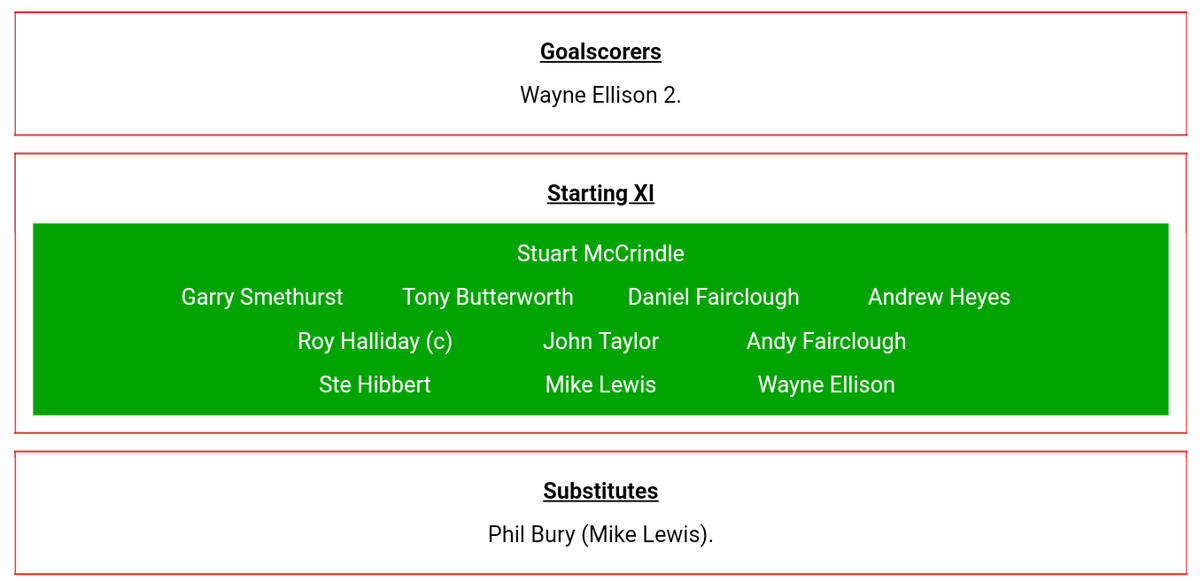
Task: Select Wayne Ellison 2 goalscorer text
Action: (600, 96)
